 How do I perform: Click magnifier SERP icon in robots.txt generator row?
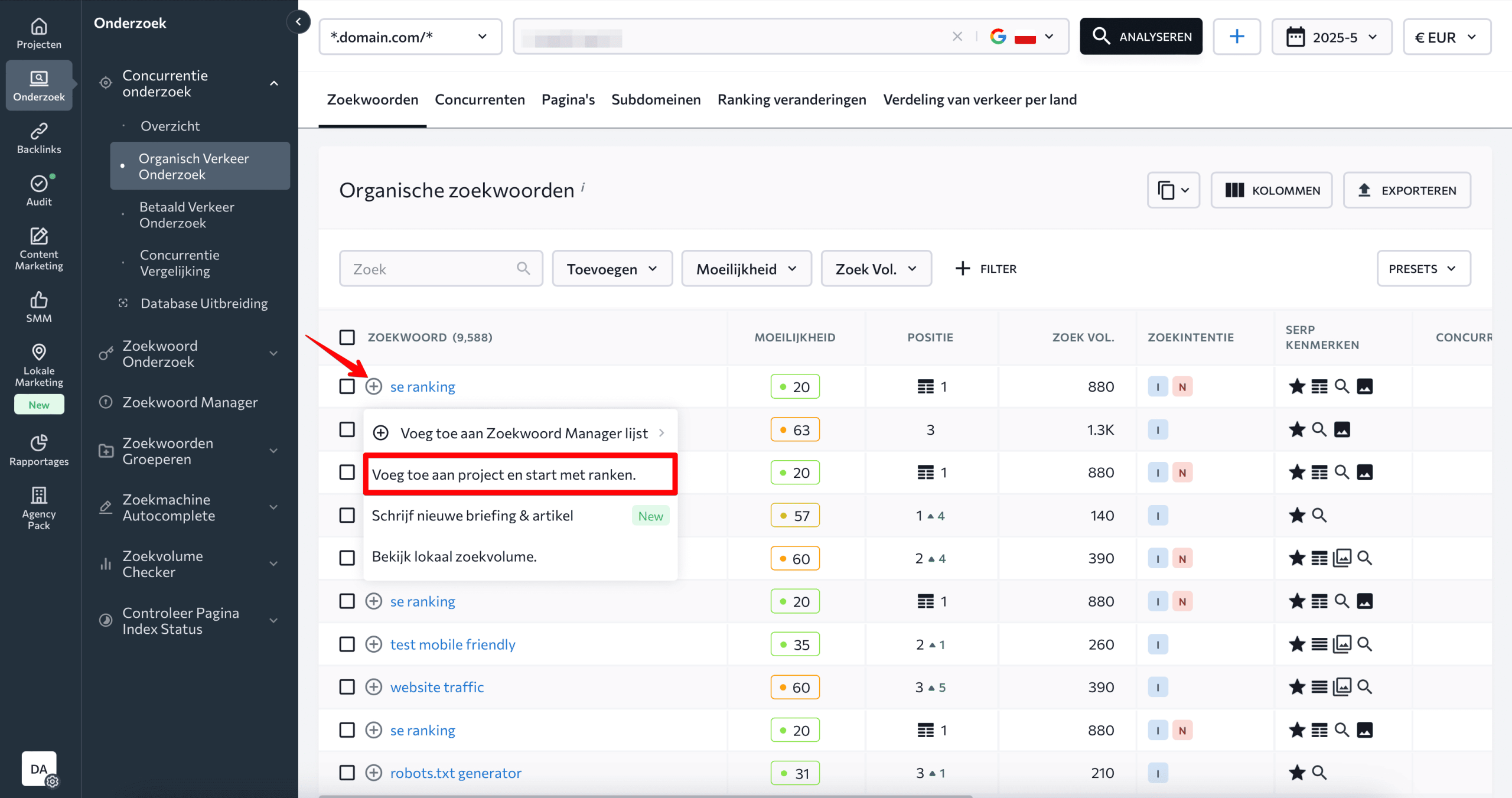1319,773
